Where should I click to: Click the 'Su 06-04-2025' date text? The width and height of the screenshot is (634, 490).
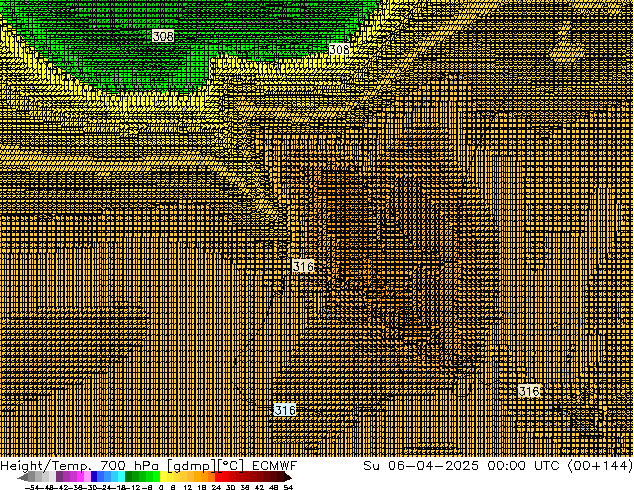point(421,466)
